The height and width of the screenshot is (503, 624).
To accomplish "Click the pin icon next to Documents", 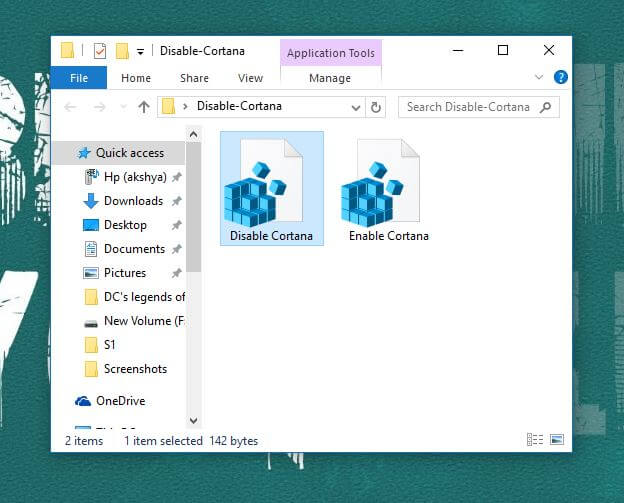I will pos(177,249).
